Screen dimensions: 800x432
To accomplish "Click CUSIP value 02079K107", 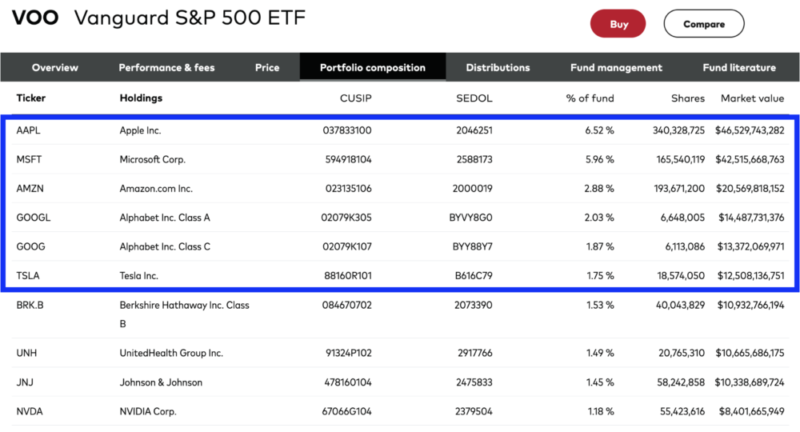I will (347, 247).
